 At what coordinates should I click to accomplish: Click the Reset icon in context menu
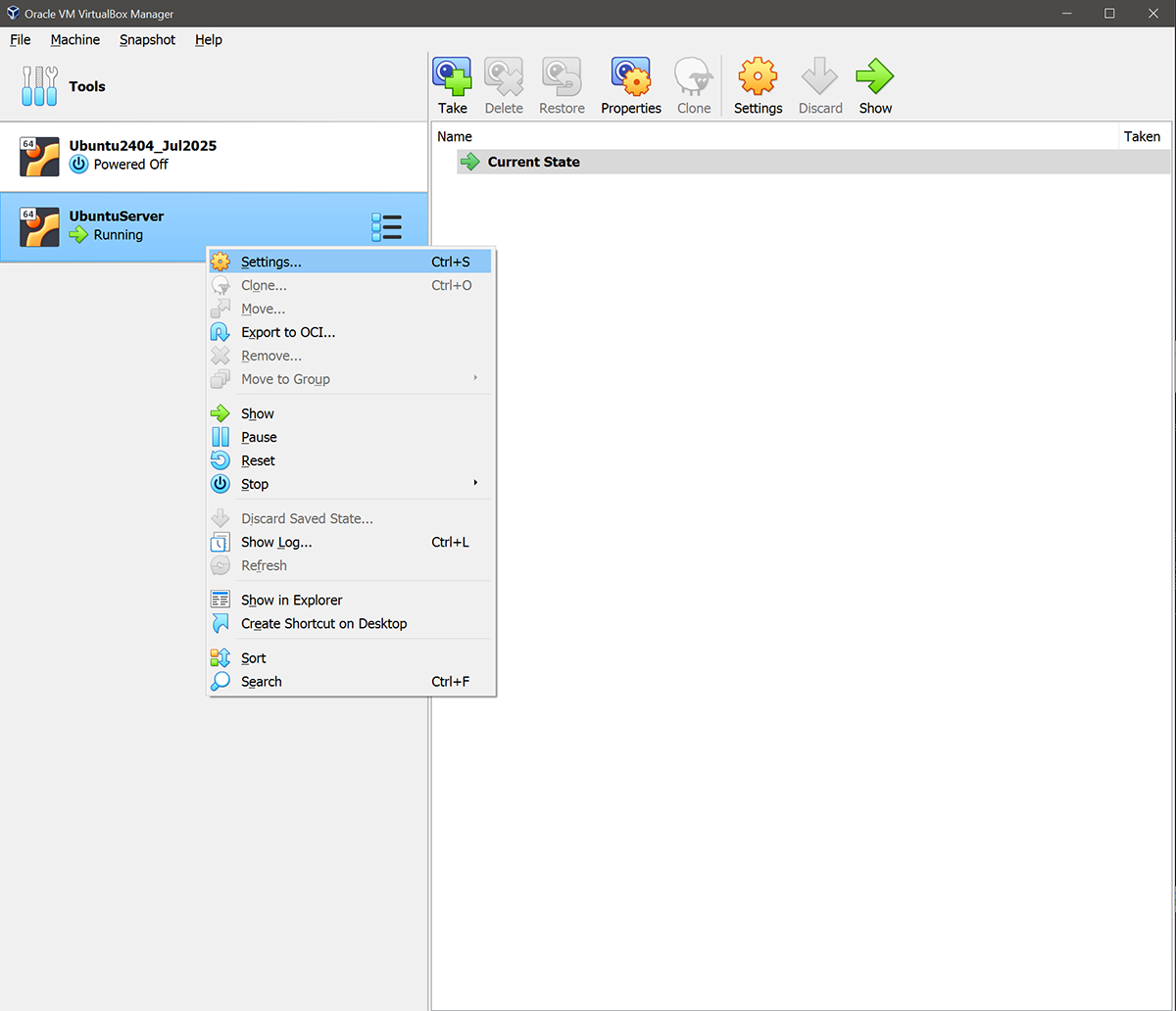pos(220,460)
